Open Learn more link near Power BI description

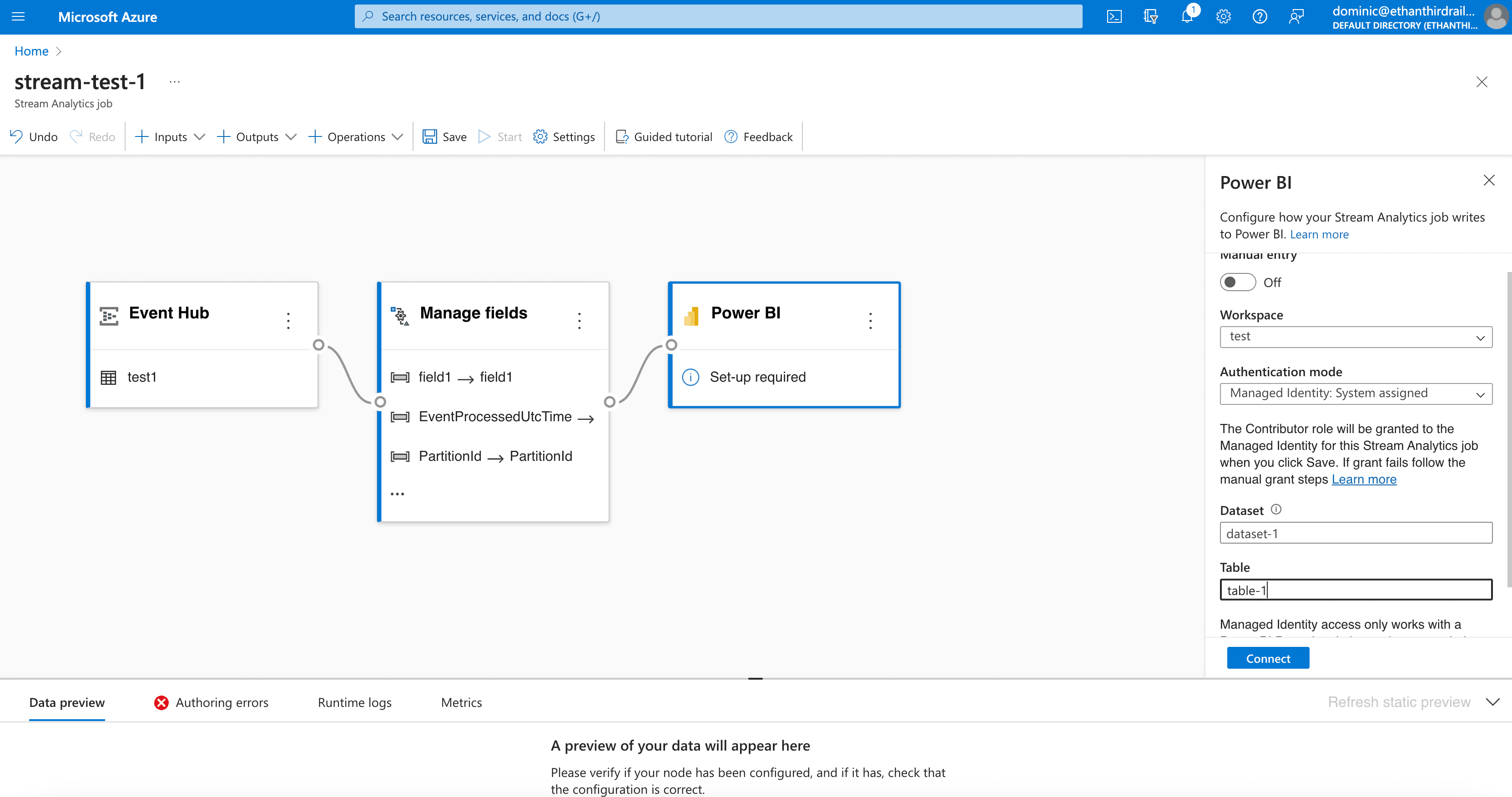[x=1319, y=234]
